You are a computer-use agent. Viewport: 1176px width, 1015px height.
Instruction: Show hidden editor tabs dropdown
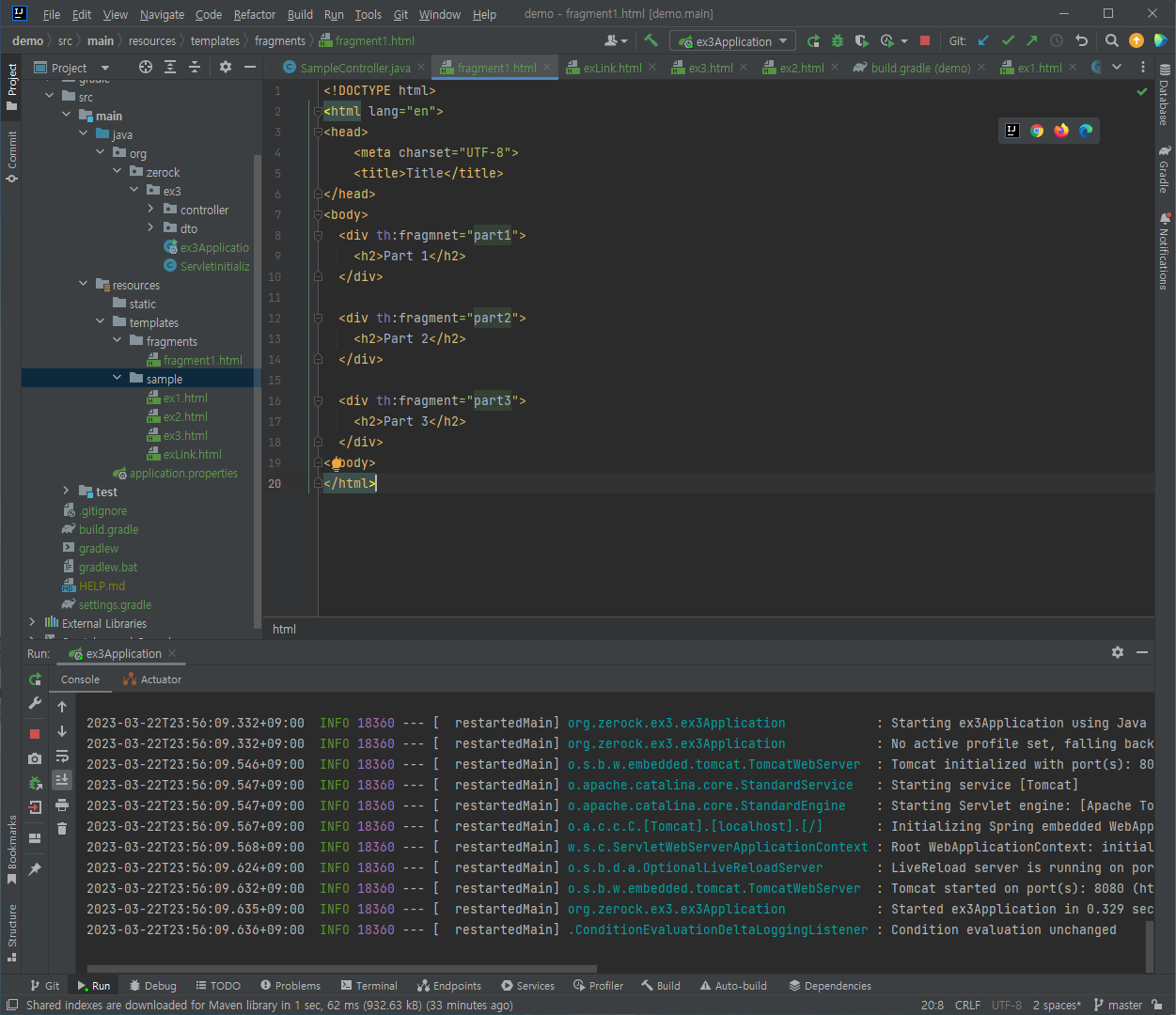[x=1117, y=67]
